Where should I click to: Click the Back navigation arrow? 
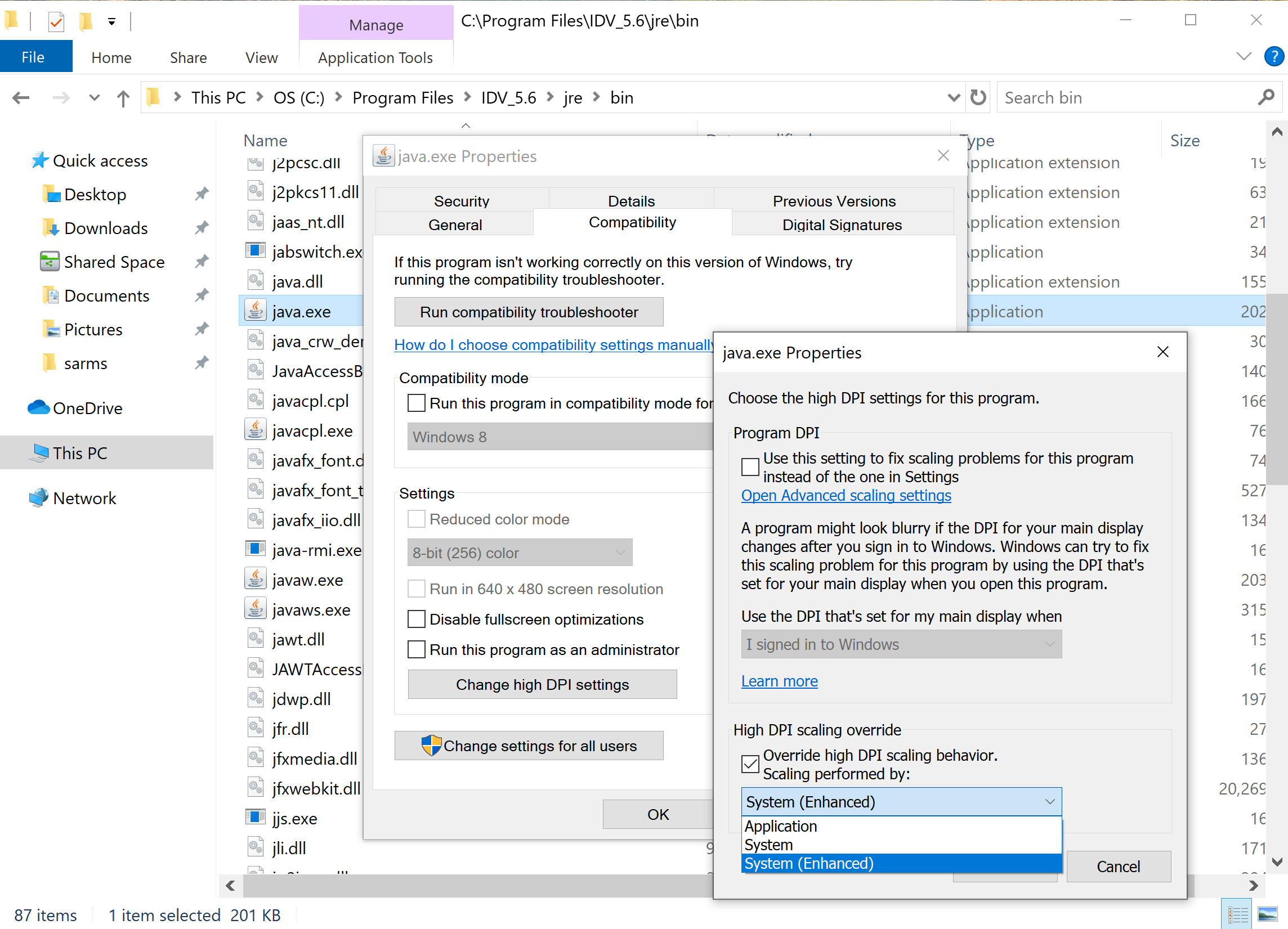point(21,98)
